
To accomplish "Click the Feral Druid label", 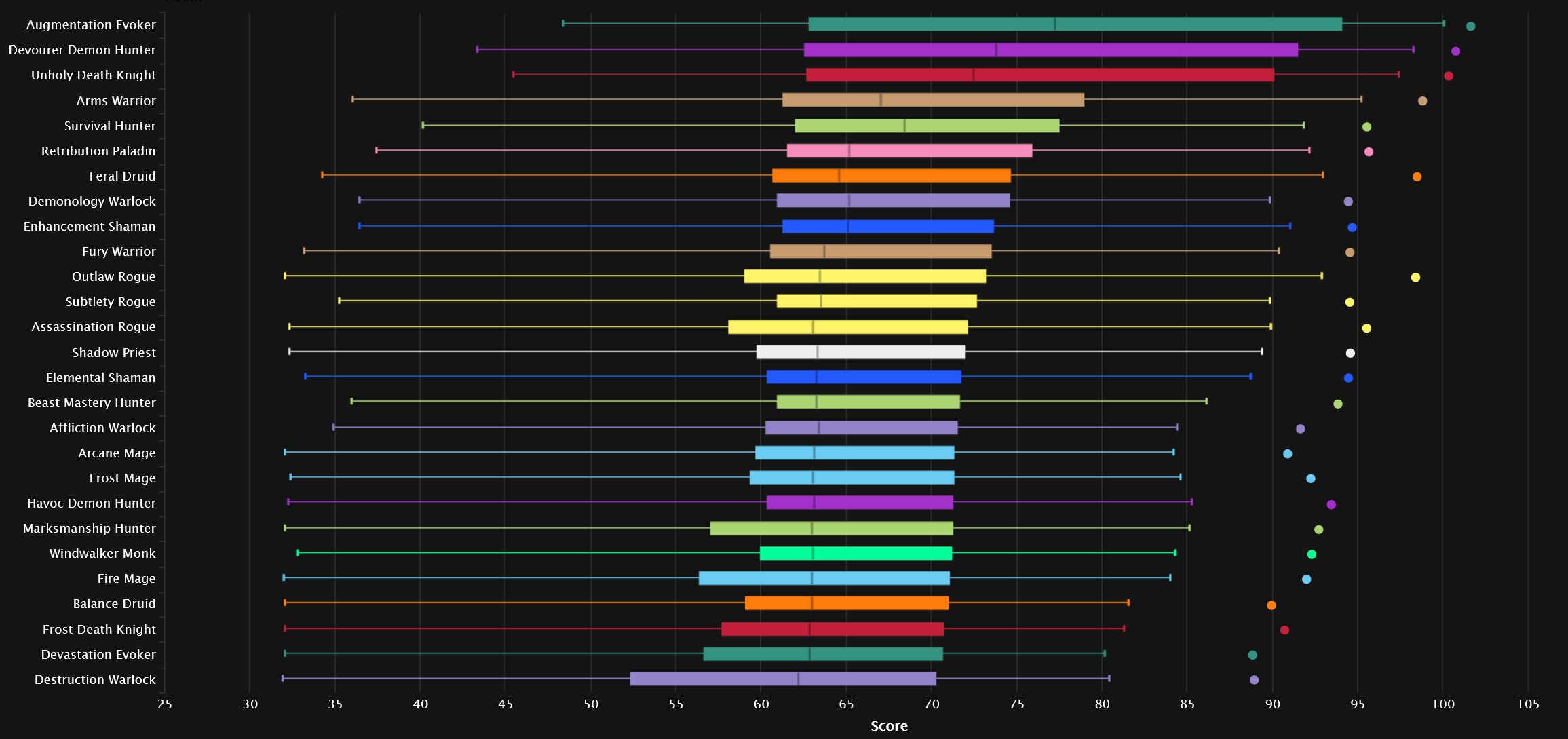I will [122, 176].
